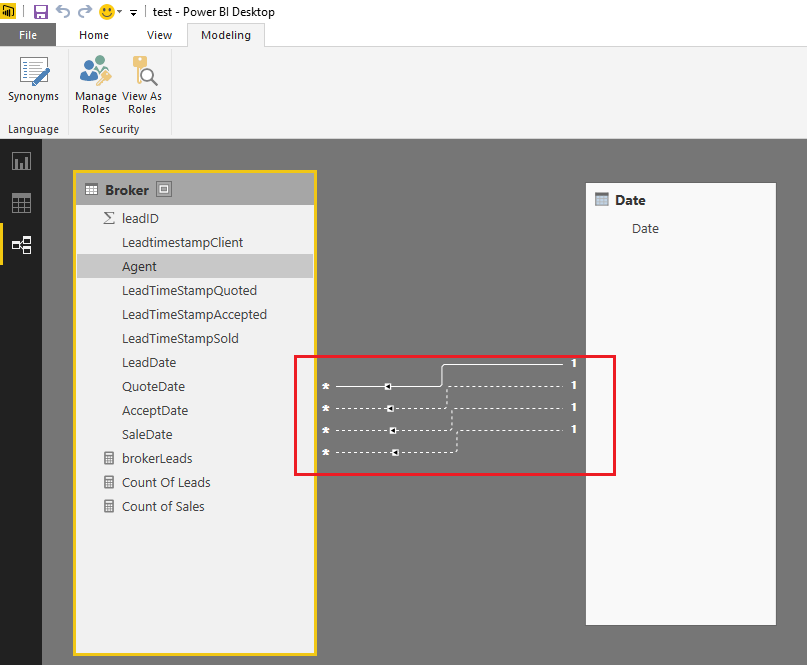Select the Modeling ribbon tab
The image size is (807, 665).
226,35
